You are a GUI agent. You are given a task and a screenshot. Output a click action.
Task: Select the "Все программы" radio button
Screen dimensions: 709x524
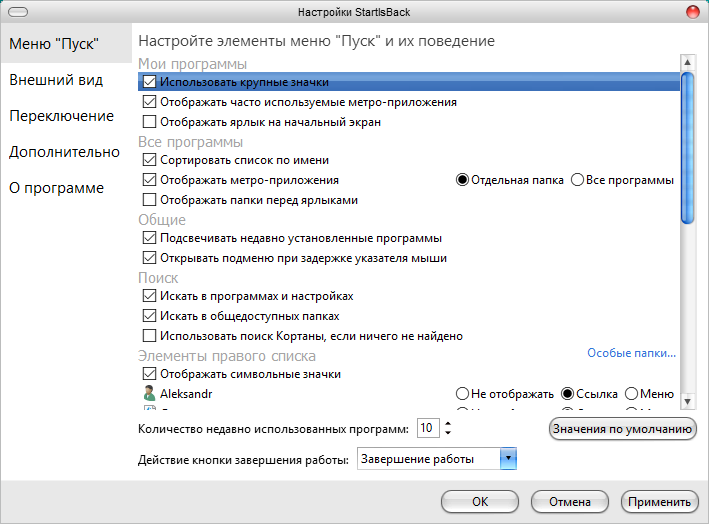pos(578,180)
